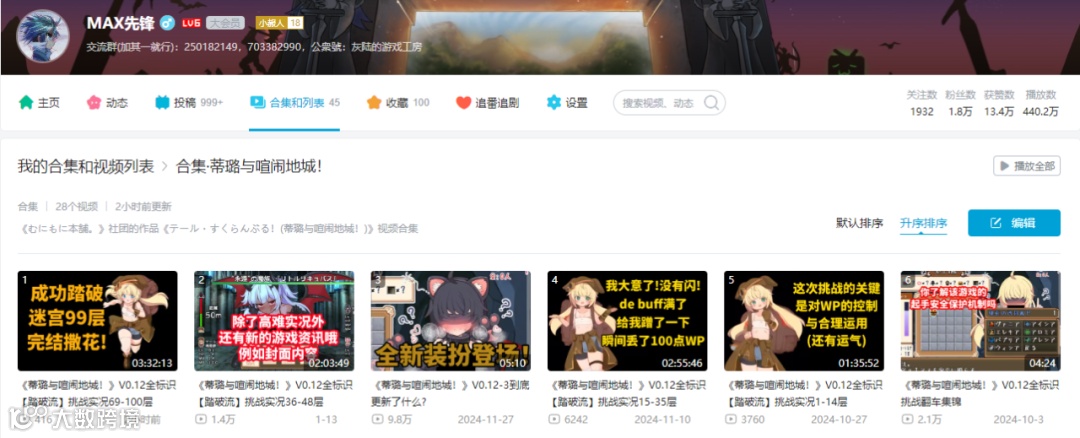Click 粉丝数 1.8万 stat
The height and width of the screenshot is (438, 1080).
pos(960,103)
